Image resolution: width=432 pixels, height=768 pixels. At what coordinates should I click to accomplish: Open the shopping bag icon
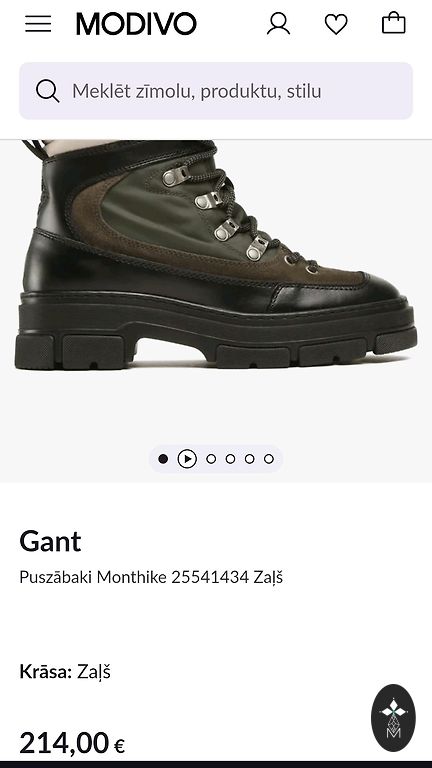[394, 23]
